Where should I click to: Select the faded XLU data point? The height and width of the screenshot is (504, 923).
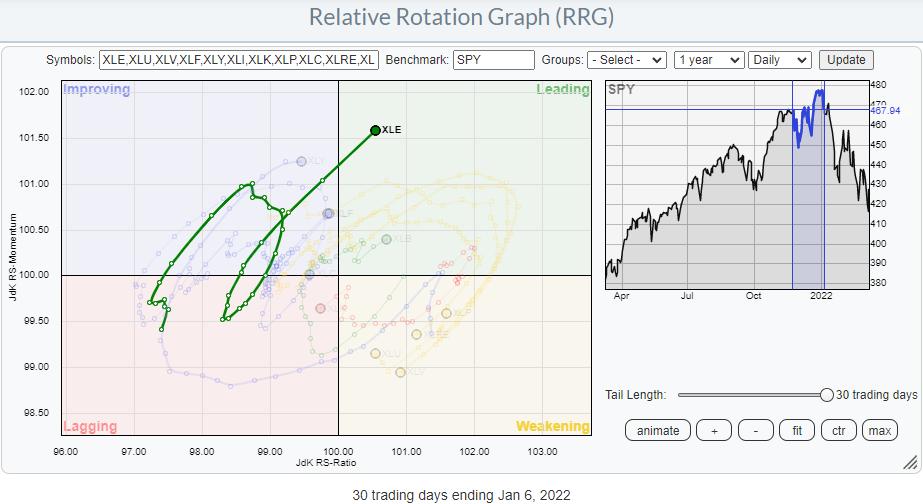click(376, 353)
